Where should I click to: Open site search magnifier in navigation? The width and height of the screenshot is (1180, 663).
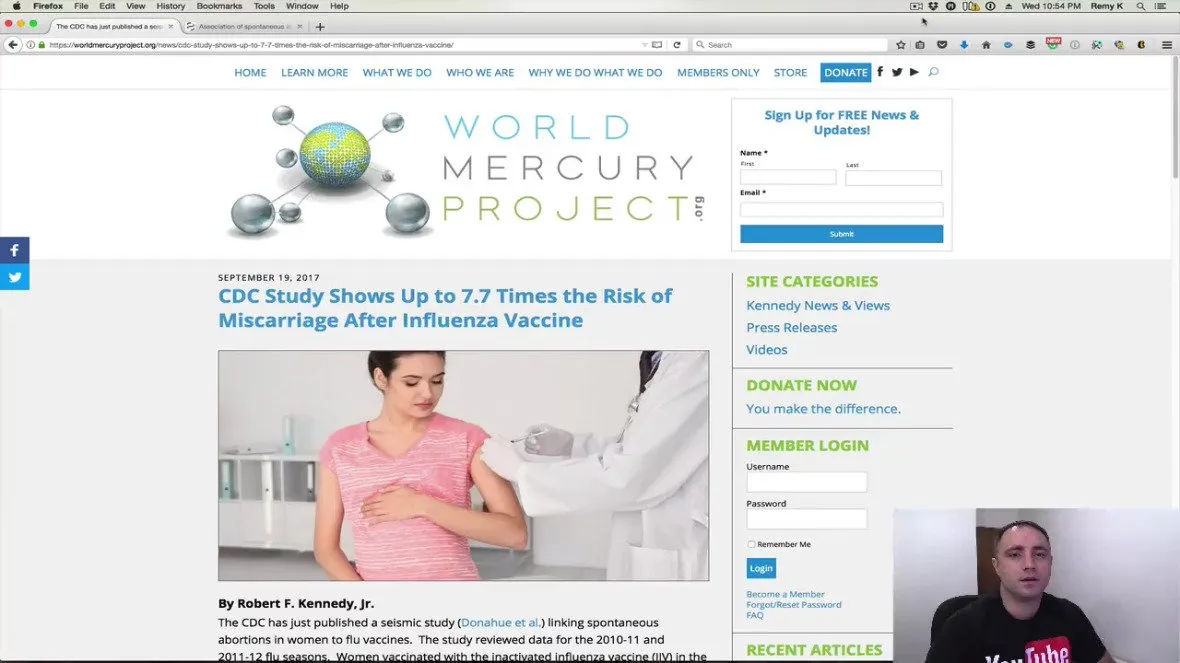click(x=933, y=72)
